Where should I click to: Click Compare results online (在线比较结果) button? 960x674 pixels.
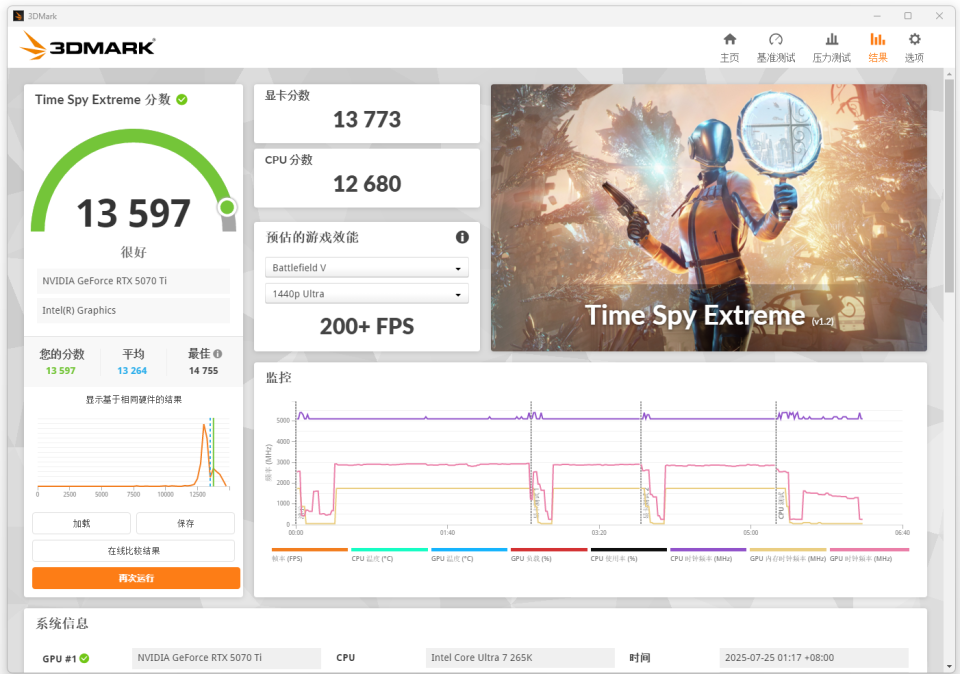(x=133, y=551)
